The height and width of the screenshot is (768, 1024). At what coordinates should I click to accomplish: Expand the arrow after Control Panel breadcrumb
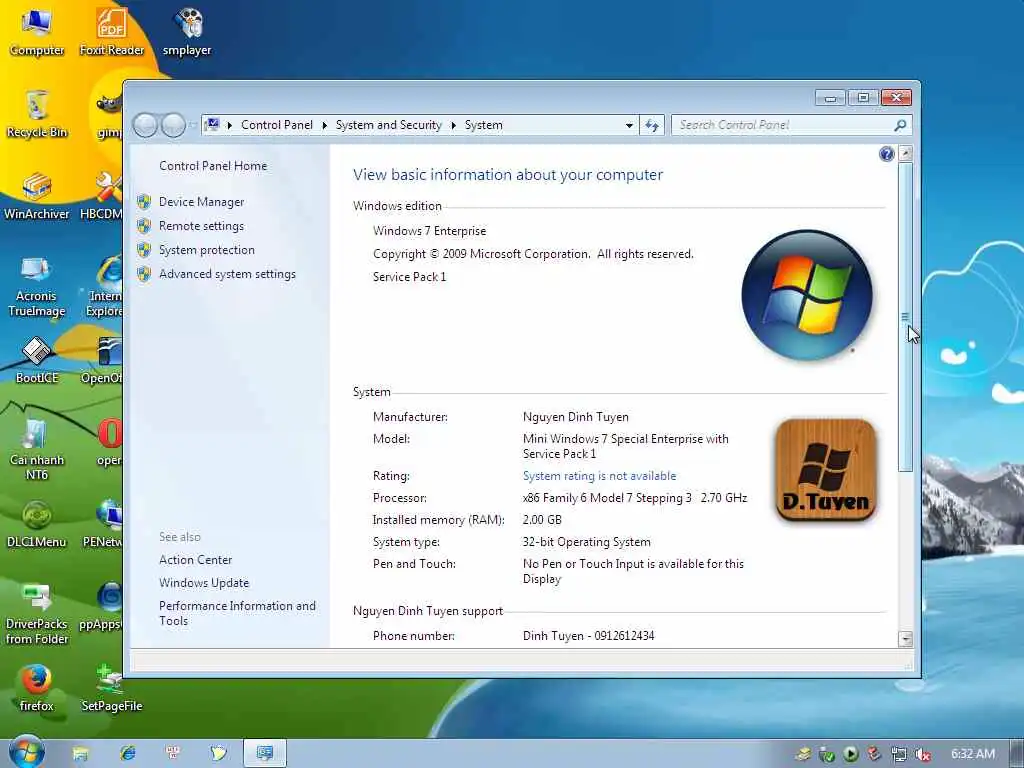click(325, 125)
